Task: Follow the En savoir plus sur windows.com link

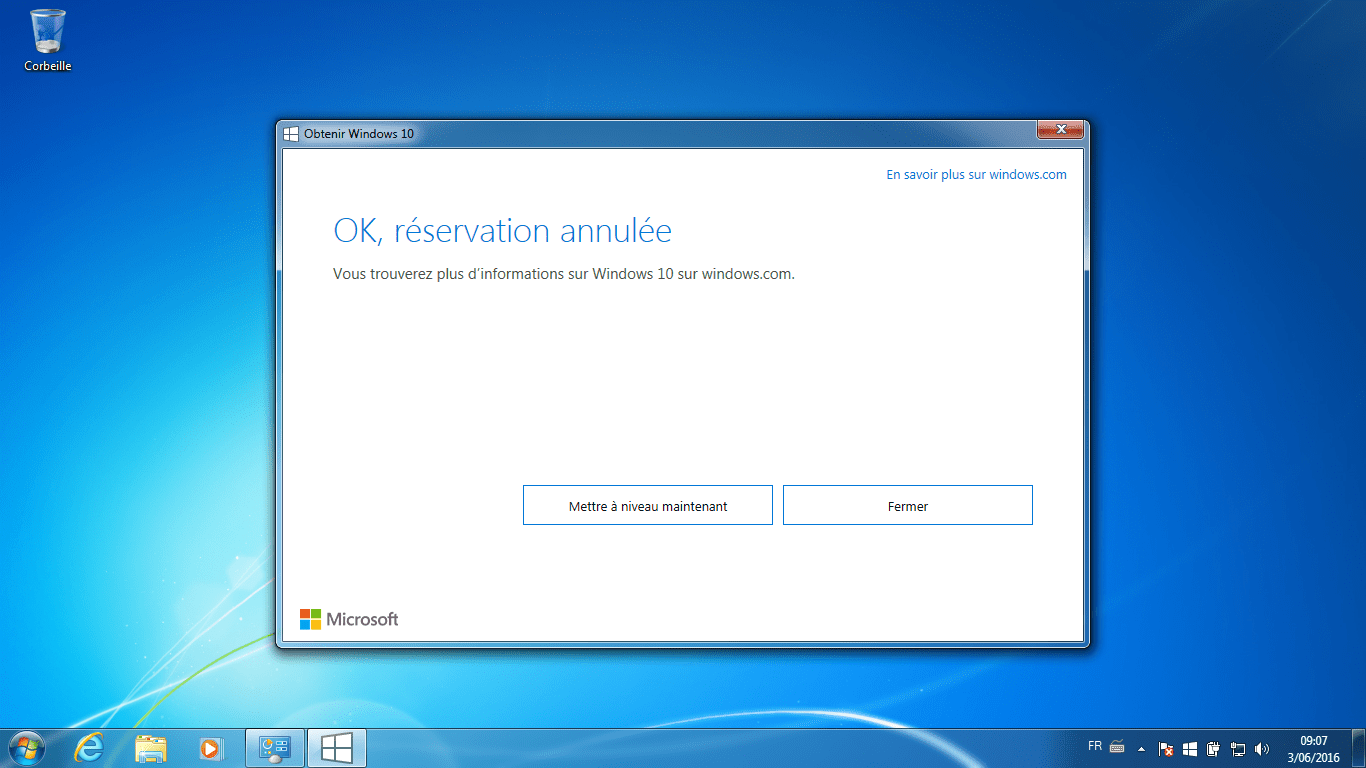Action: (977, 174)
